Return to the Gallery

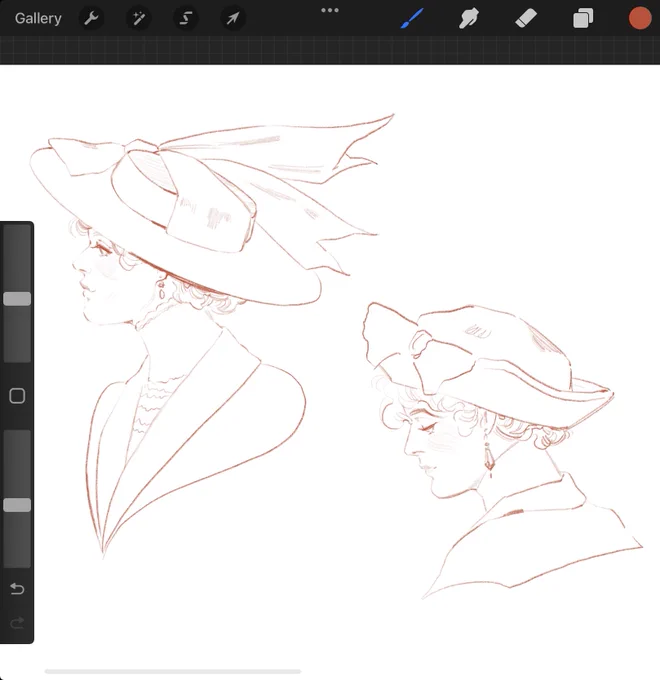[x=38, y=18]
